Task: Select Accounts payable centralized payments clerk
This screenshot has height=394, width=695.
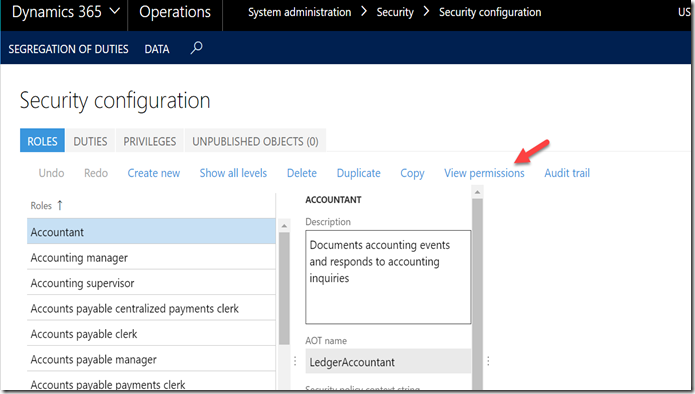Action: 151,308
